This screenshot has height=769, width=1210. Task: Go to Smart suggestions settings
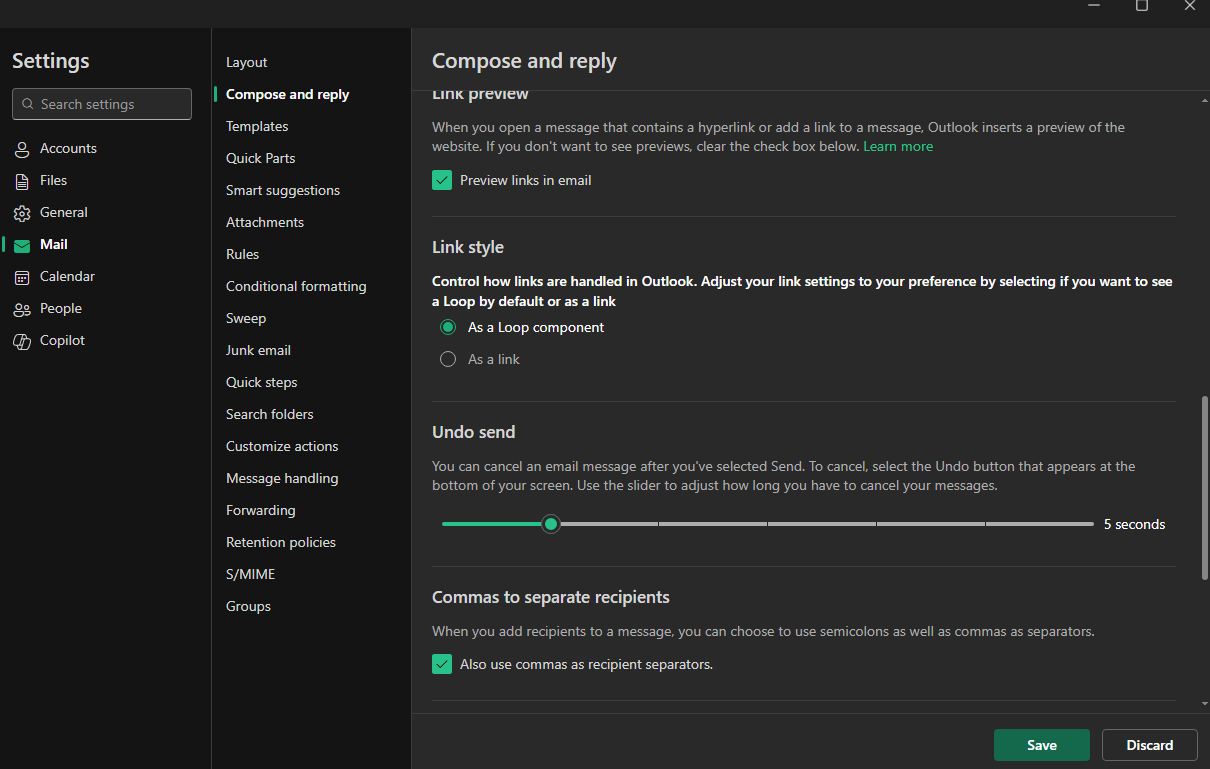pos(283,190)
